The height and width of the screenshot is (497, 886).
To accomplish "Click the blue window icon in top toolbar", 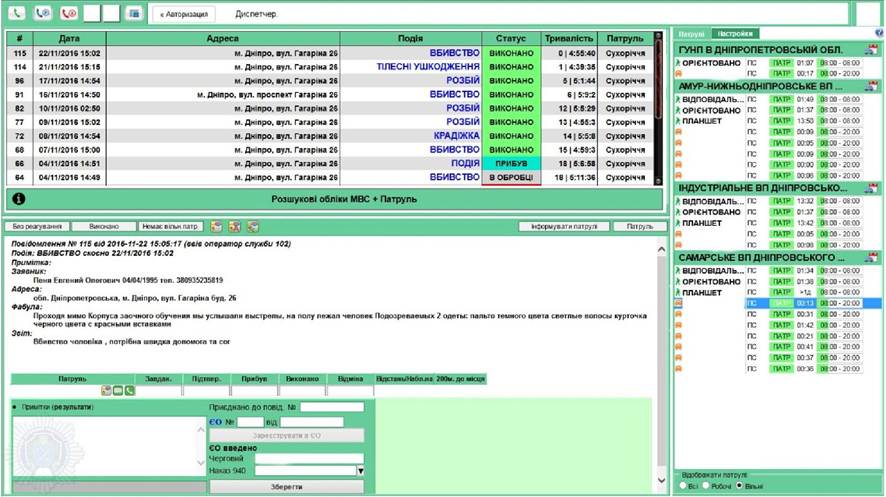I will (x=134, y=13).
